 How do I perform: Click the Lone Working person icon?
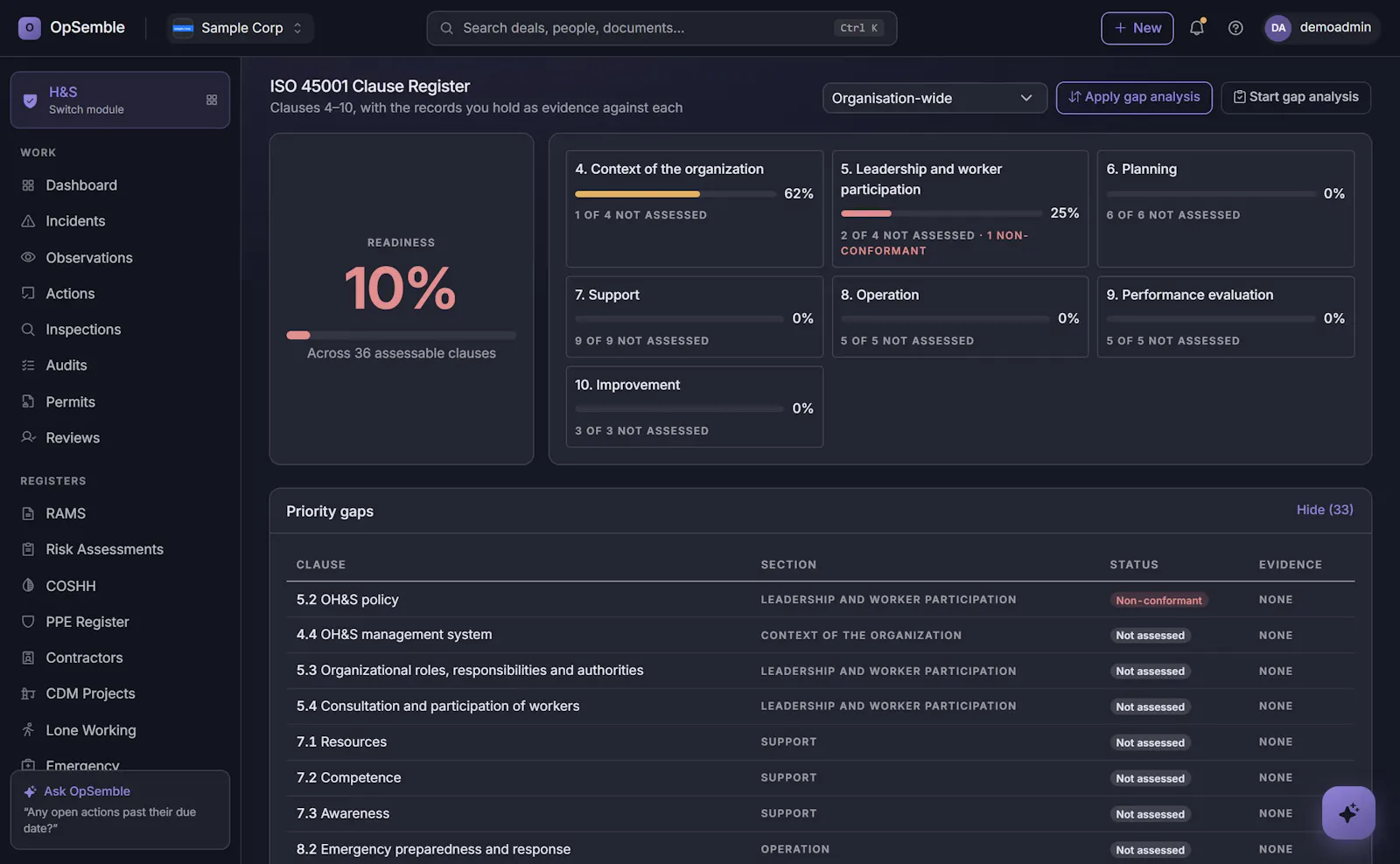tap(28, 729)
